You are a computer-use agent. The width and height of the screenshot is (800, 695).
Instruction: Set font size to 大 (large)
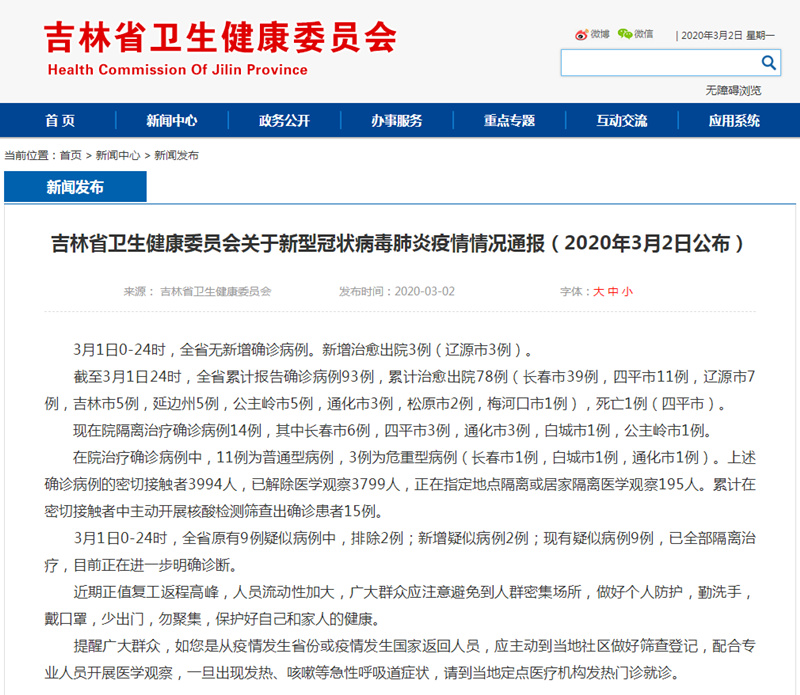point(599,292)
